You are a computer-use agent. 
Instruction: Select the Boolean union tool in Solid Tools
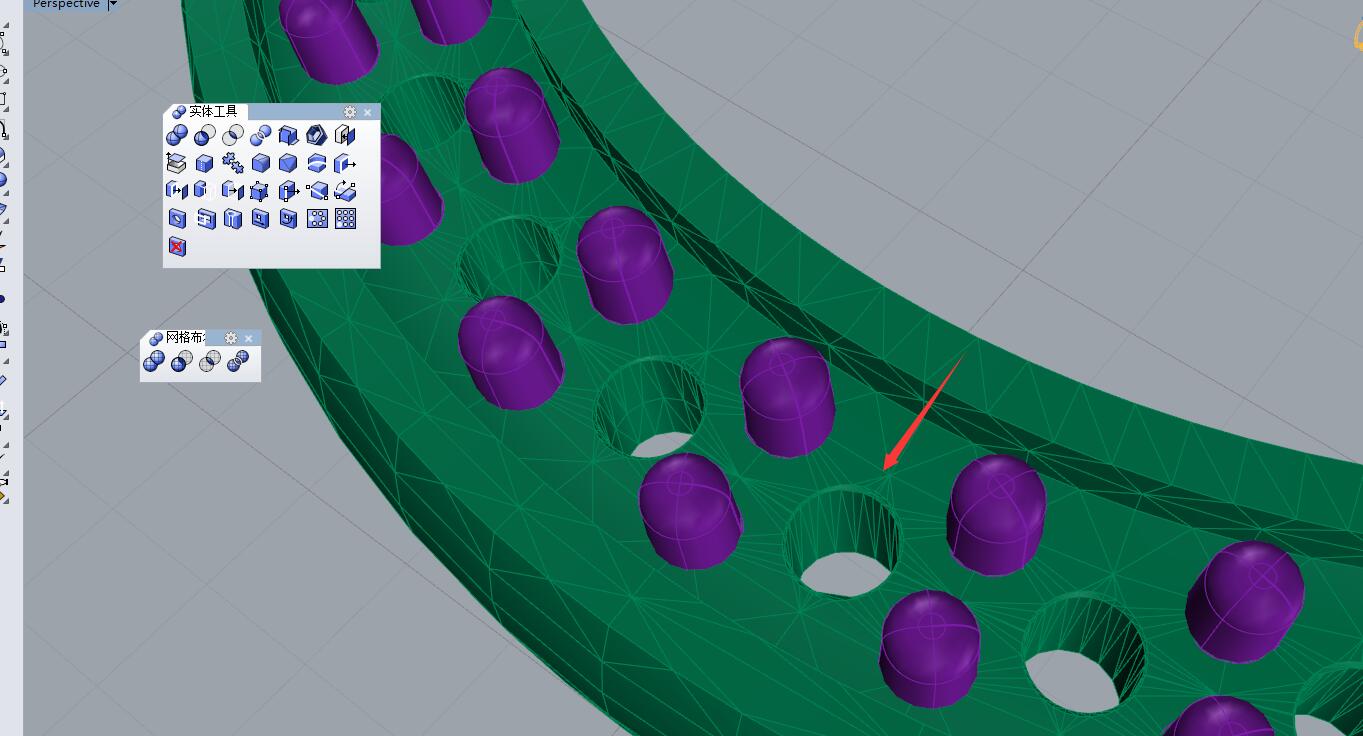tap(177, 135)
